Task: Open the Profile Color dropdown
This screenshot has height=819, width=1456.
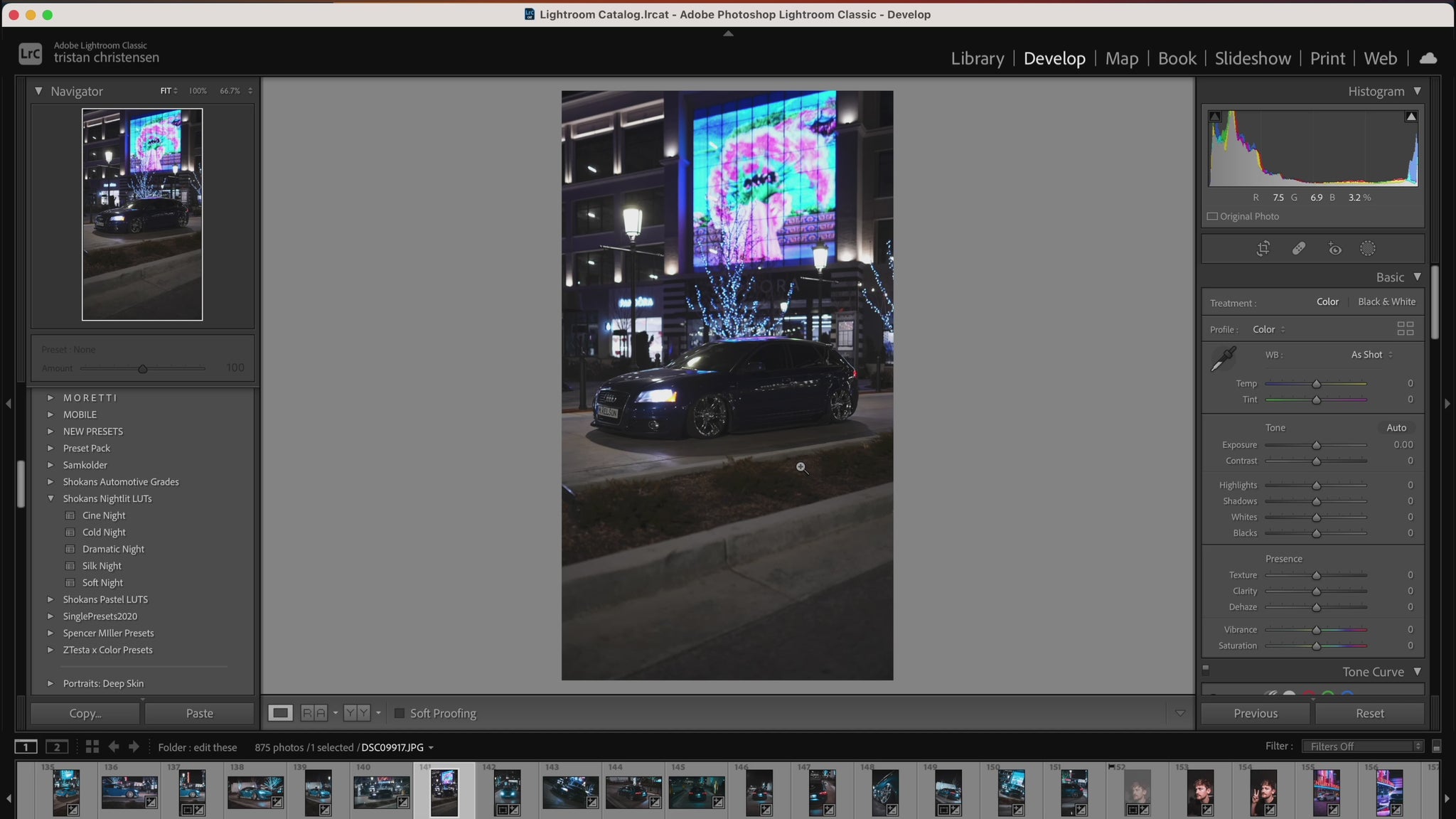Action: [1268, 329]
